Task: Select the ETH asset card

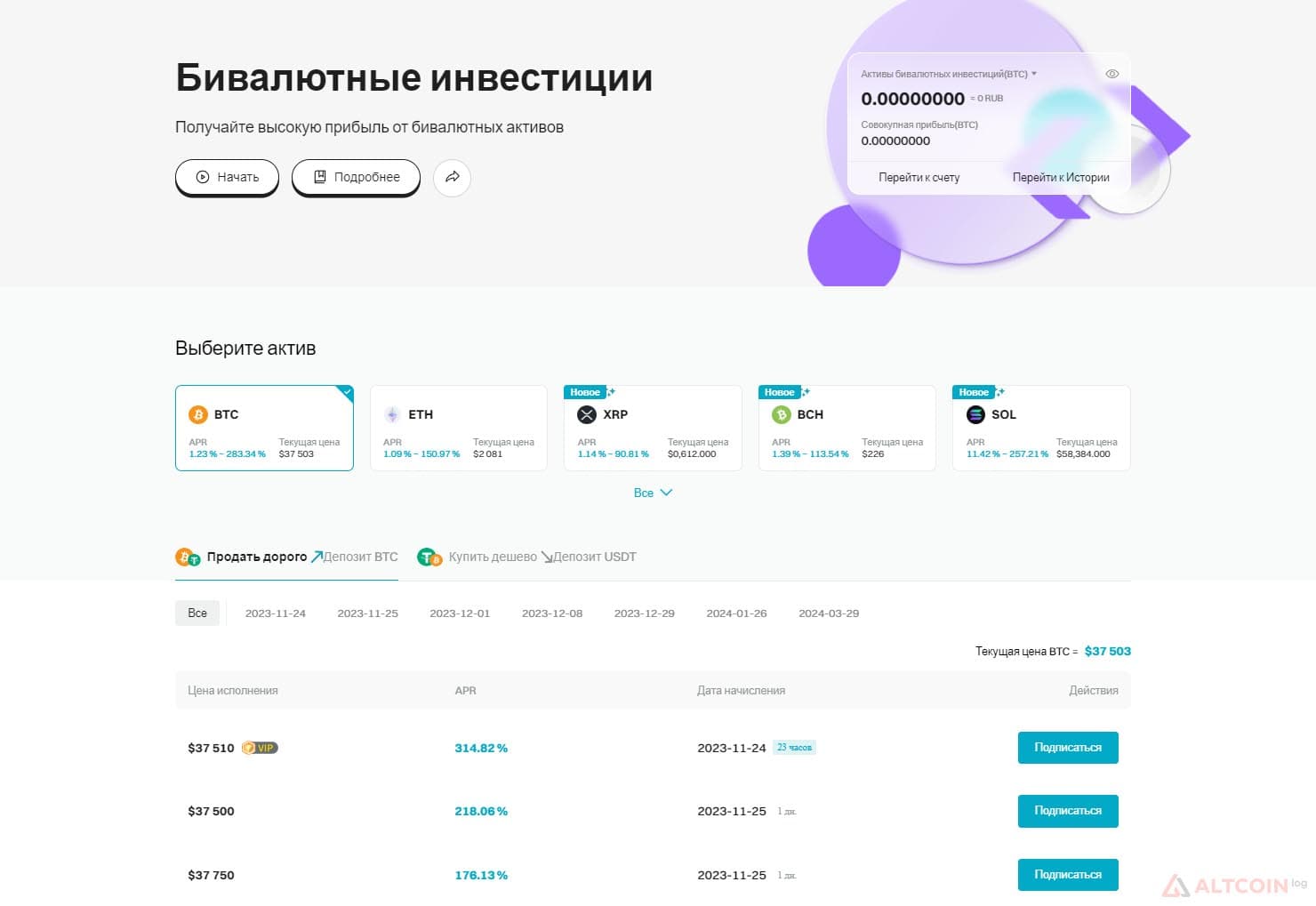Action: click(458, 428)
